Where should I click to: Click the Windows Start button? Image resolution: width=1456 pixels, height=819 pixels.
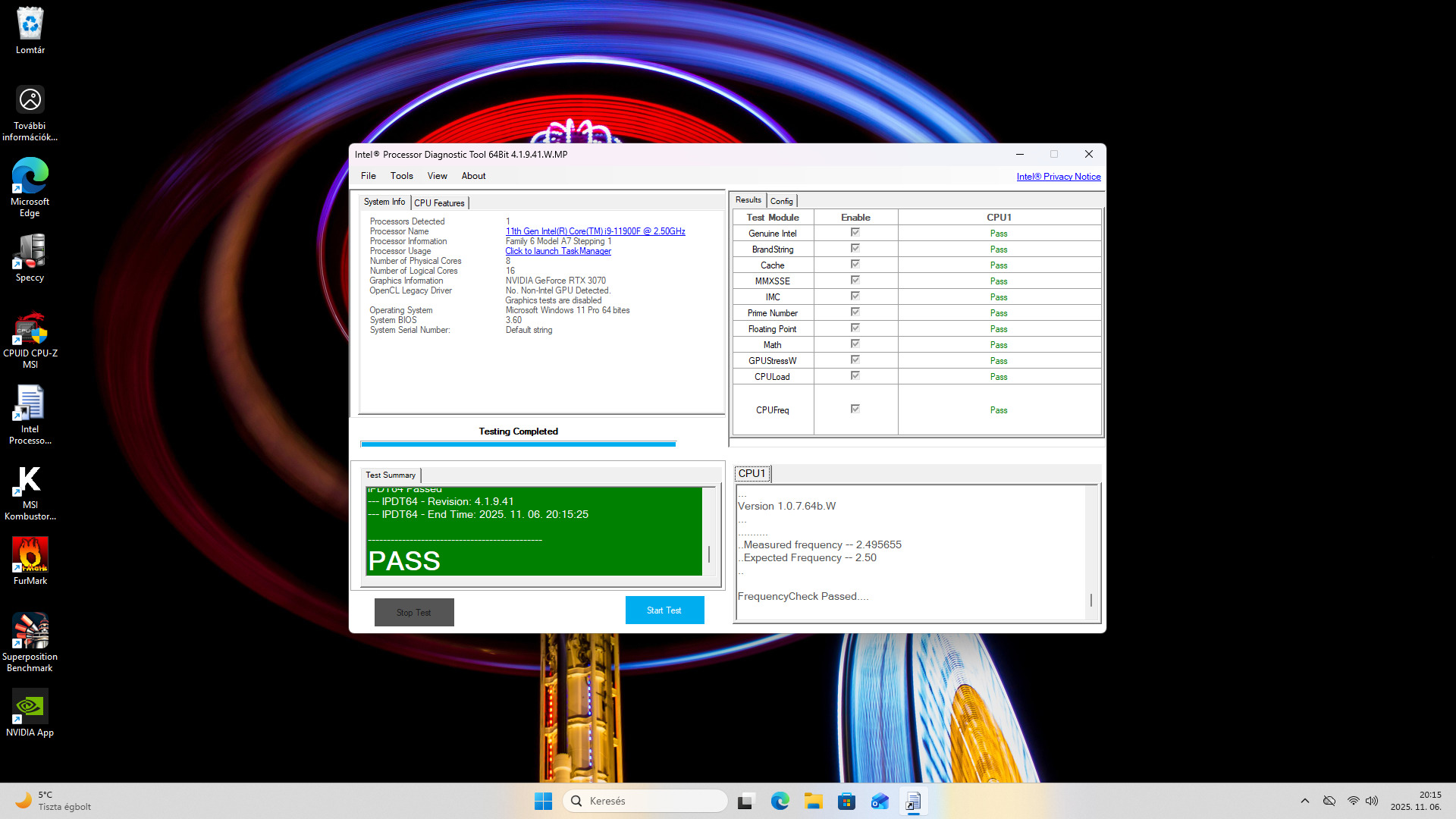click(x=543, y=801)
